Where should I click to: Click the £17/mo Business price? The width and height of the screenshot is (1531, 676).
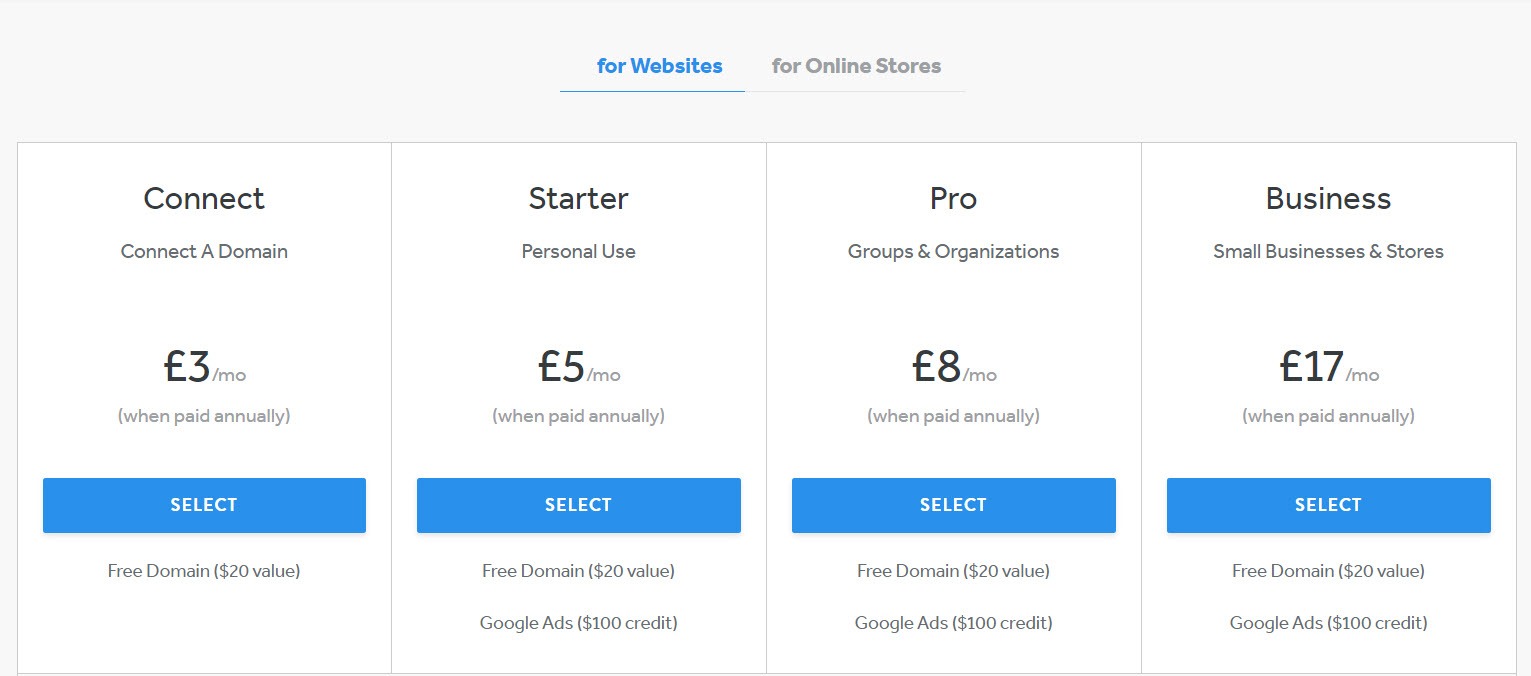click(1329, 367)
